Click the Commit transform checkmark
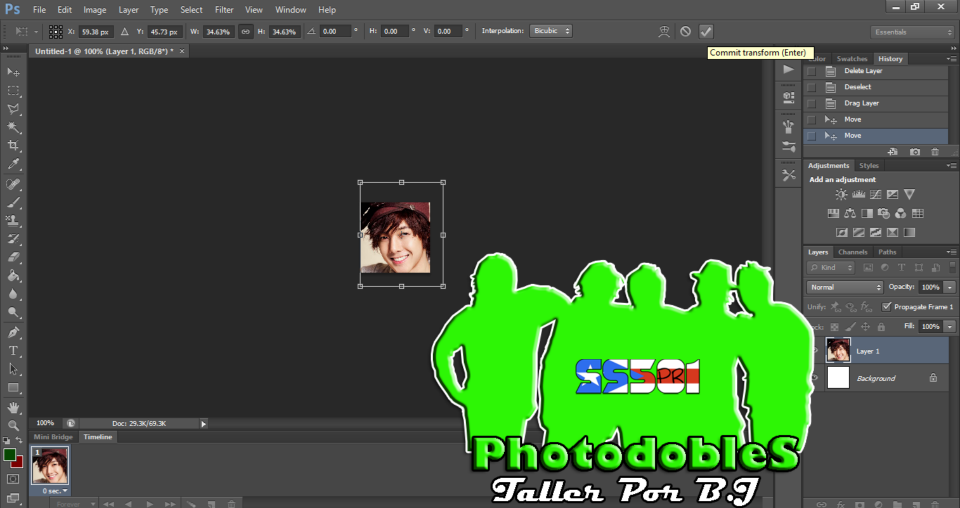The image size is (960, 508). [706, 31]
